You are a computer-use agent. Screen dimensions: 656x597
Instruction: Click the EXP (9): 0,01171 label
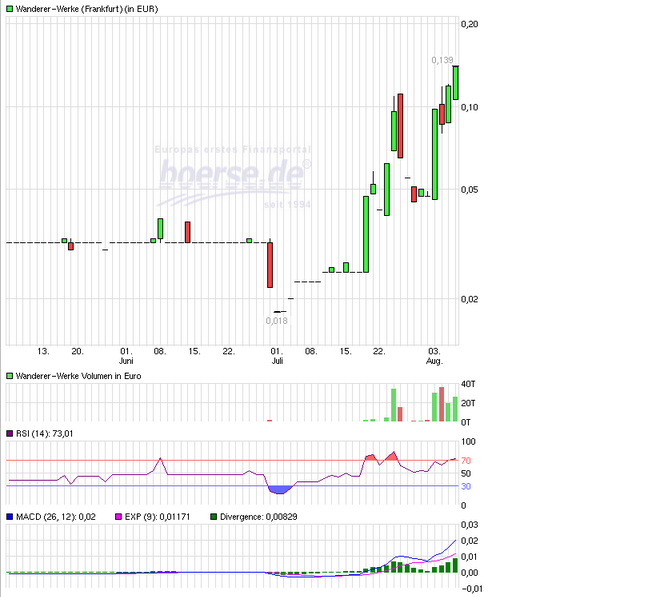click(157, 517)
